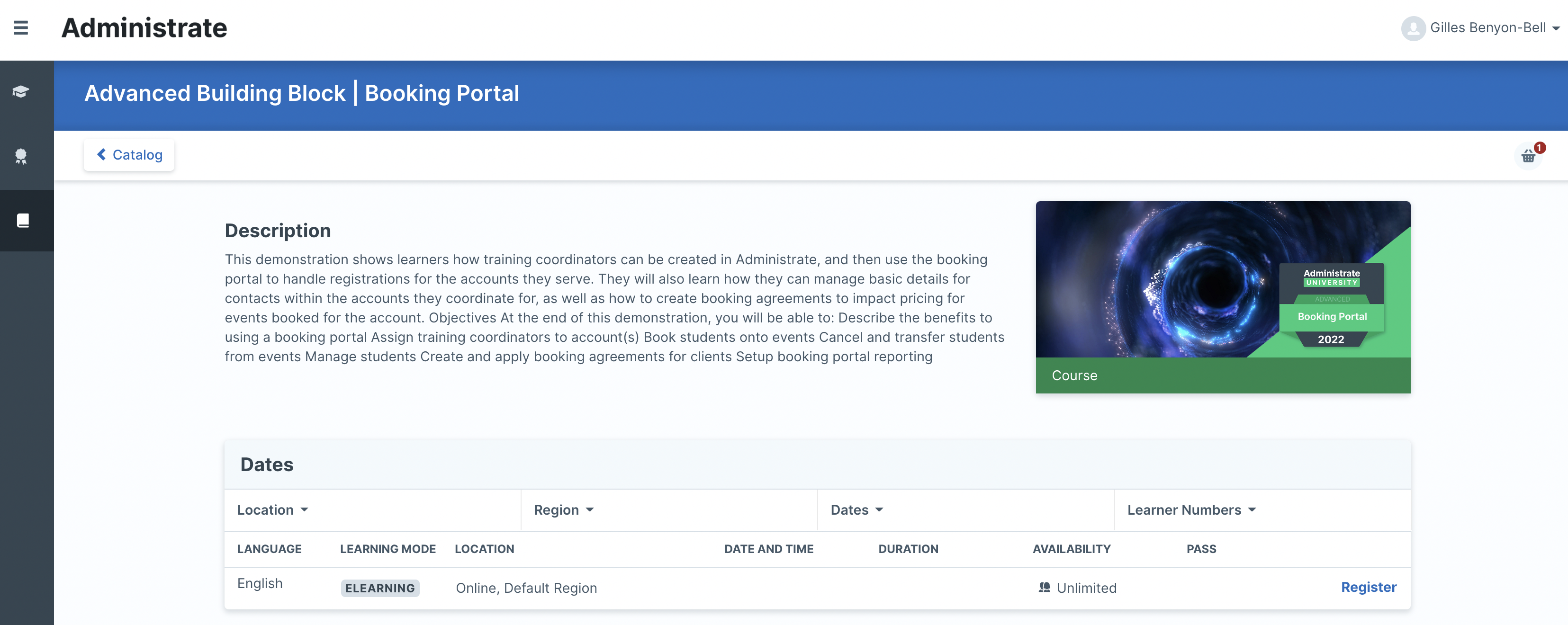Click the availability people icon beside Unlimited
The height and width of the screenshot is (625, 1568).
point(1045,587)
